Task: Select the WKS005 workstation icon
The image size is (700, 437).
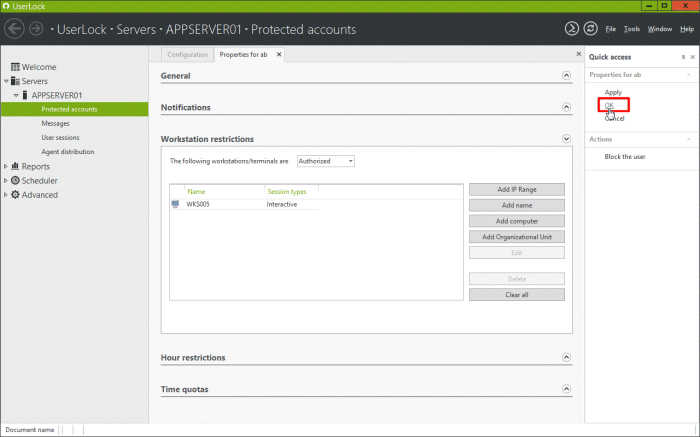Action: coord(176,204)
